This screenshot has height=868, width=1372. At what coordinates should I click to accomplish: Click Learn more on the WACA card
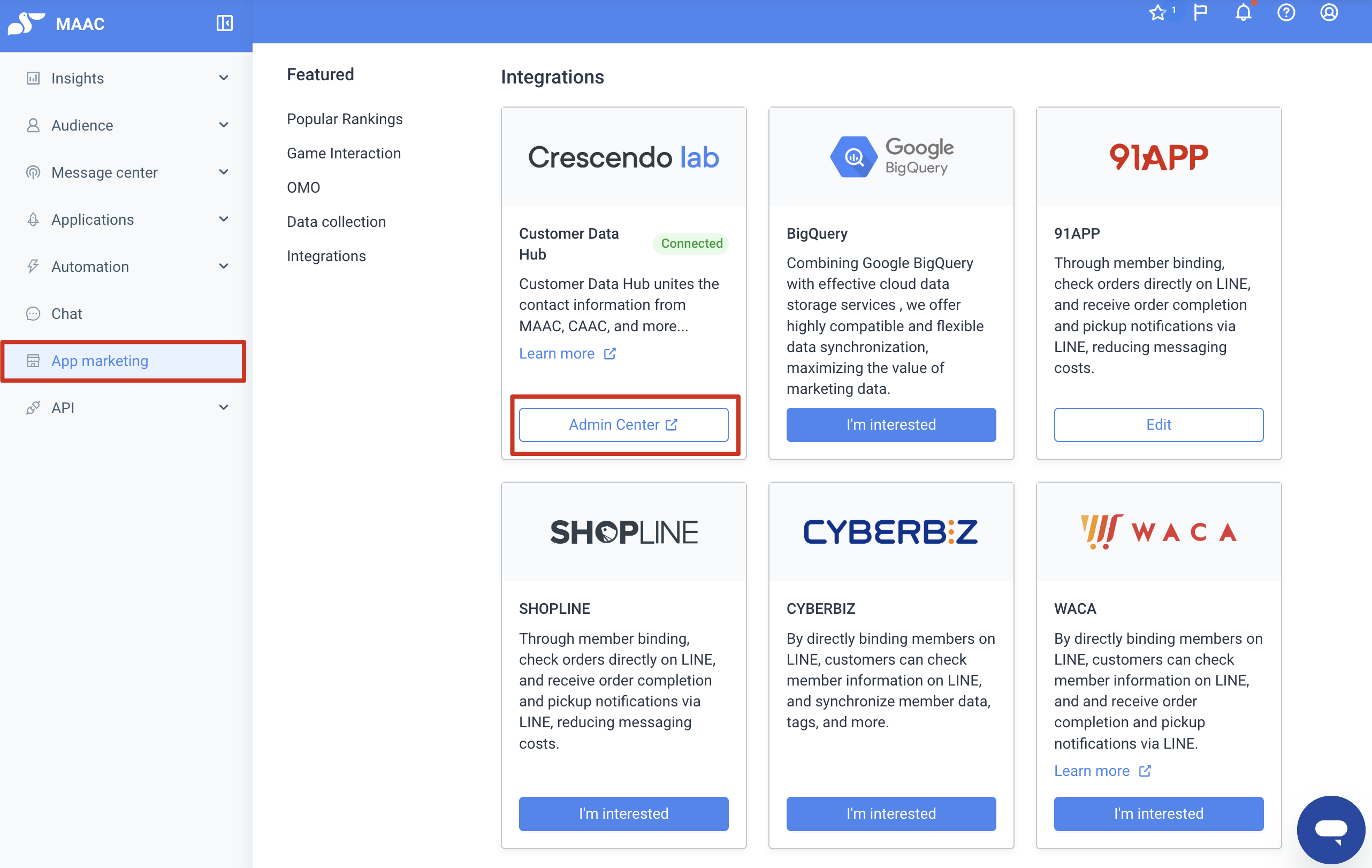pyautogui.click(x=1092, y=771)
